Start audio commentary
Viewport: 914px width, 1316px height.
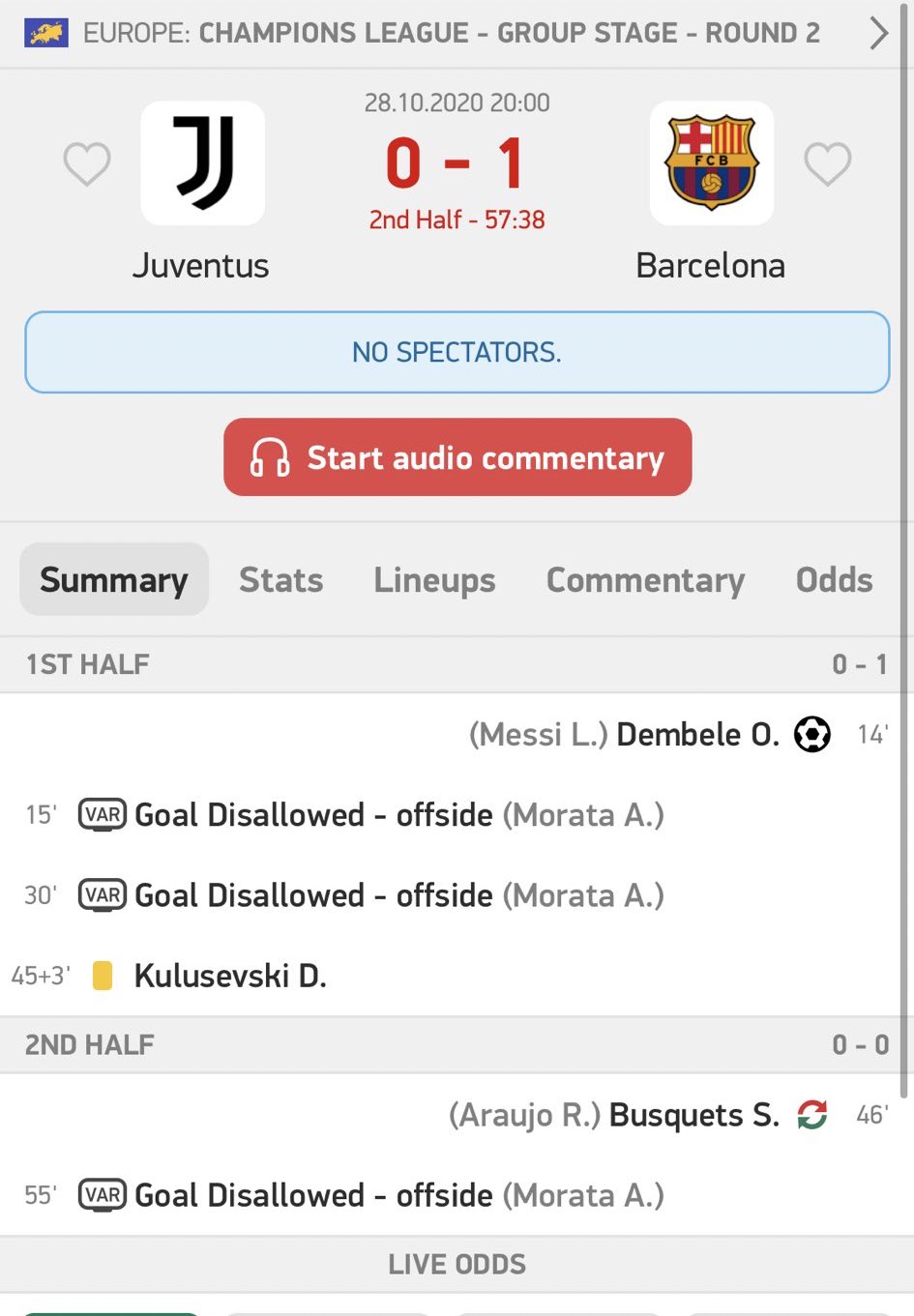[457, 457]
